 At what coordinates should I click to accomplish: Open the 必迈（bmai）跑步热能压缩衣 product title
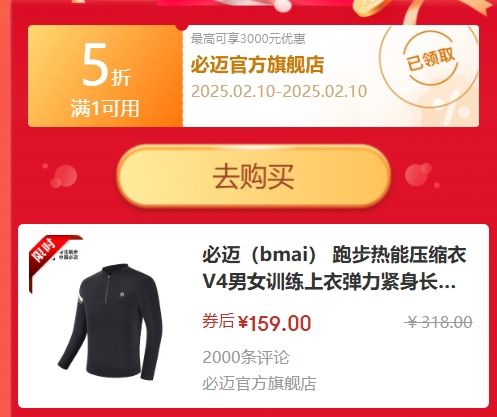[334, 269]
